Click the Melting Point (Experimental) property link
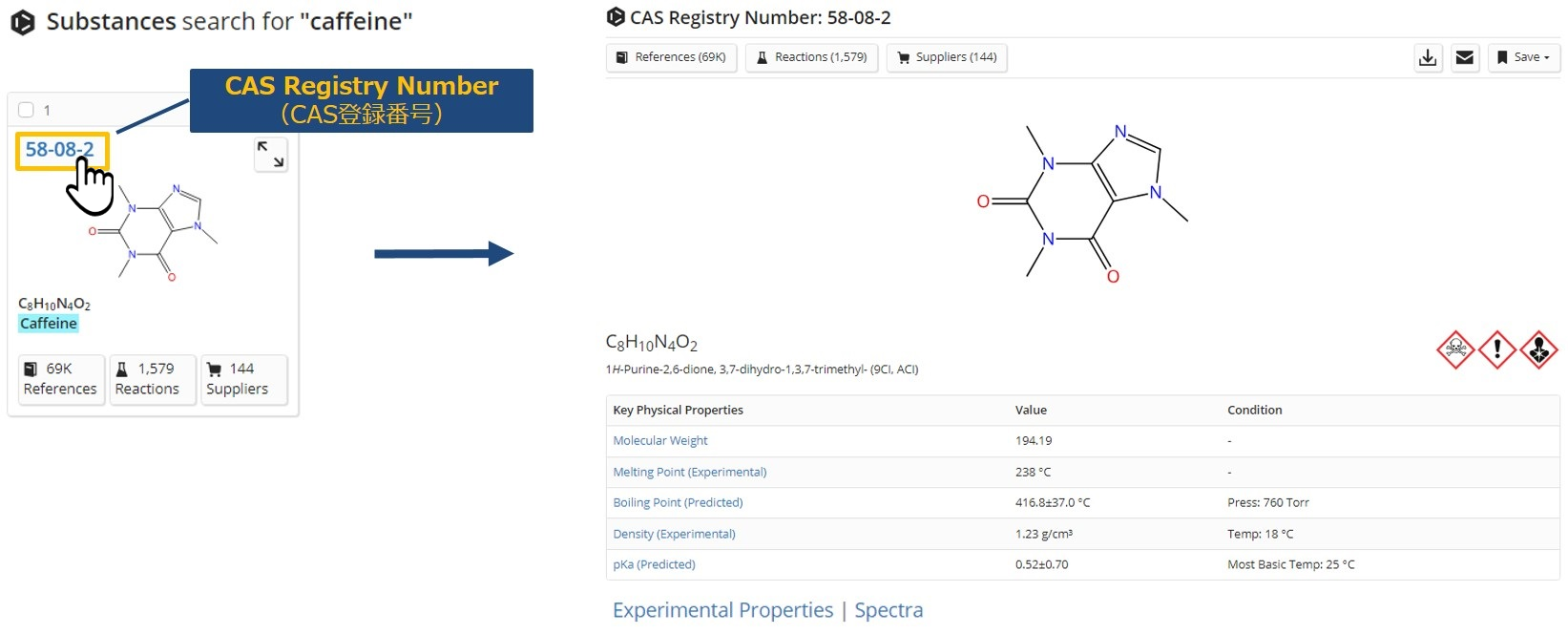The width and height of the screenshot is (1568, 634). click(690, 472)
